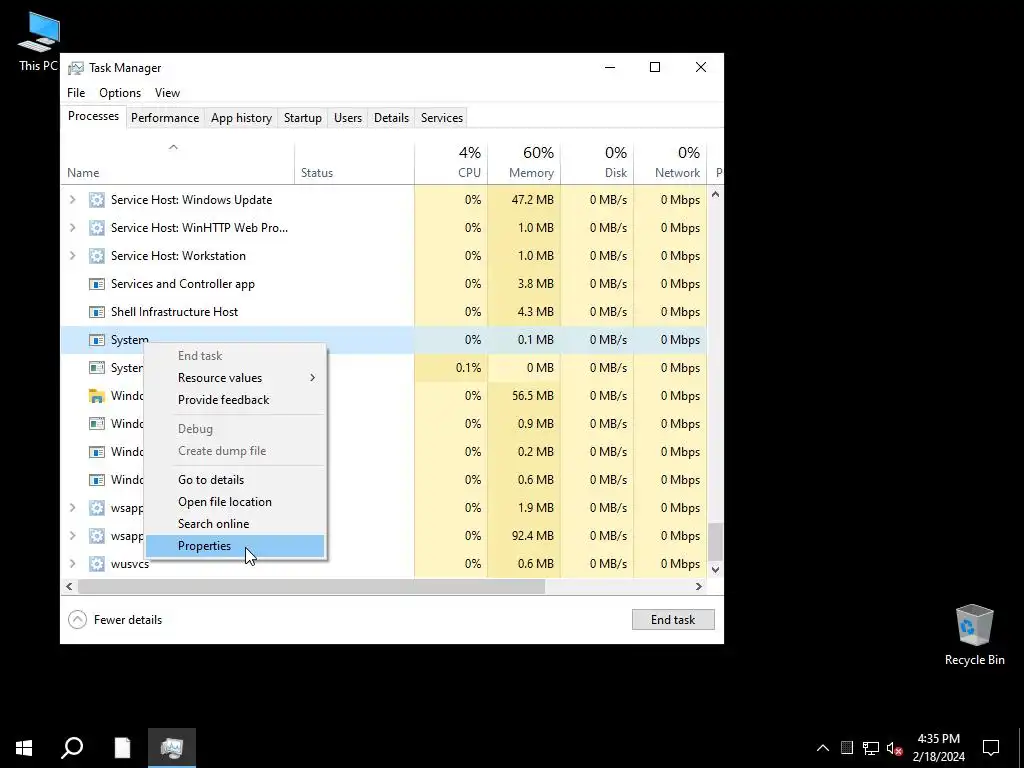The image size is (1024, 768).
Task: Switch to the Performance tab
Action: (x=165, y=118)
